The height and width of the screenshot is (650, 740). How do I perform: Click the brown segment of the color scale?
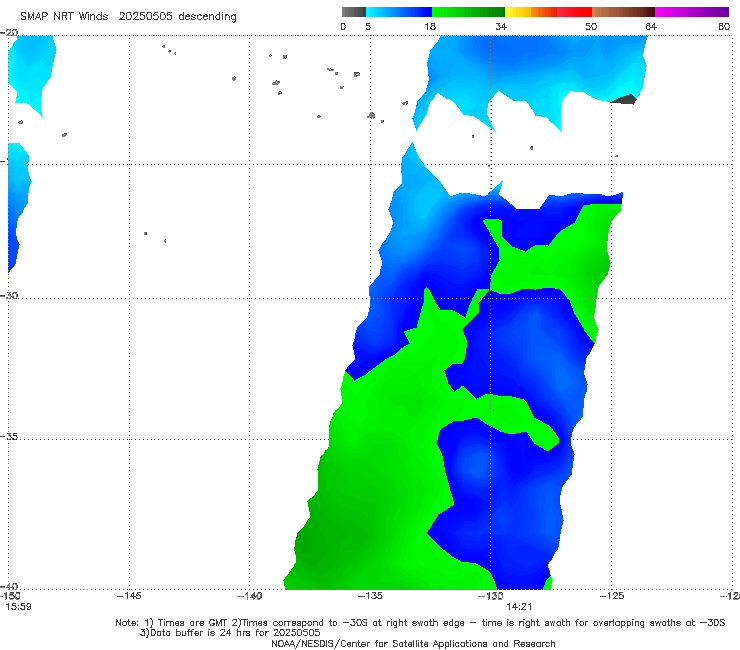pyautogui.click(x=623, y=12)
